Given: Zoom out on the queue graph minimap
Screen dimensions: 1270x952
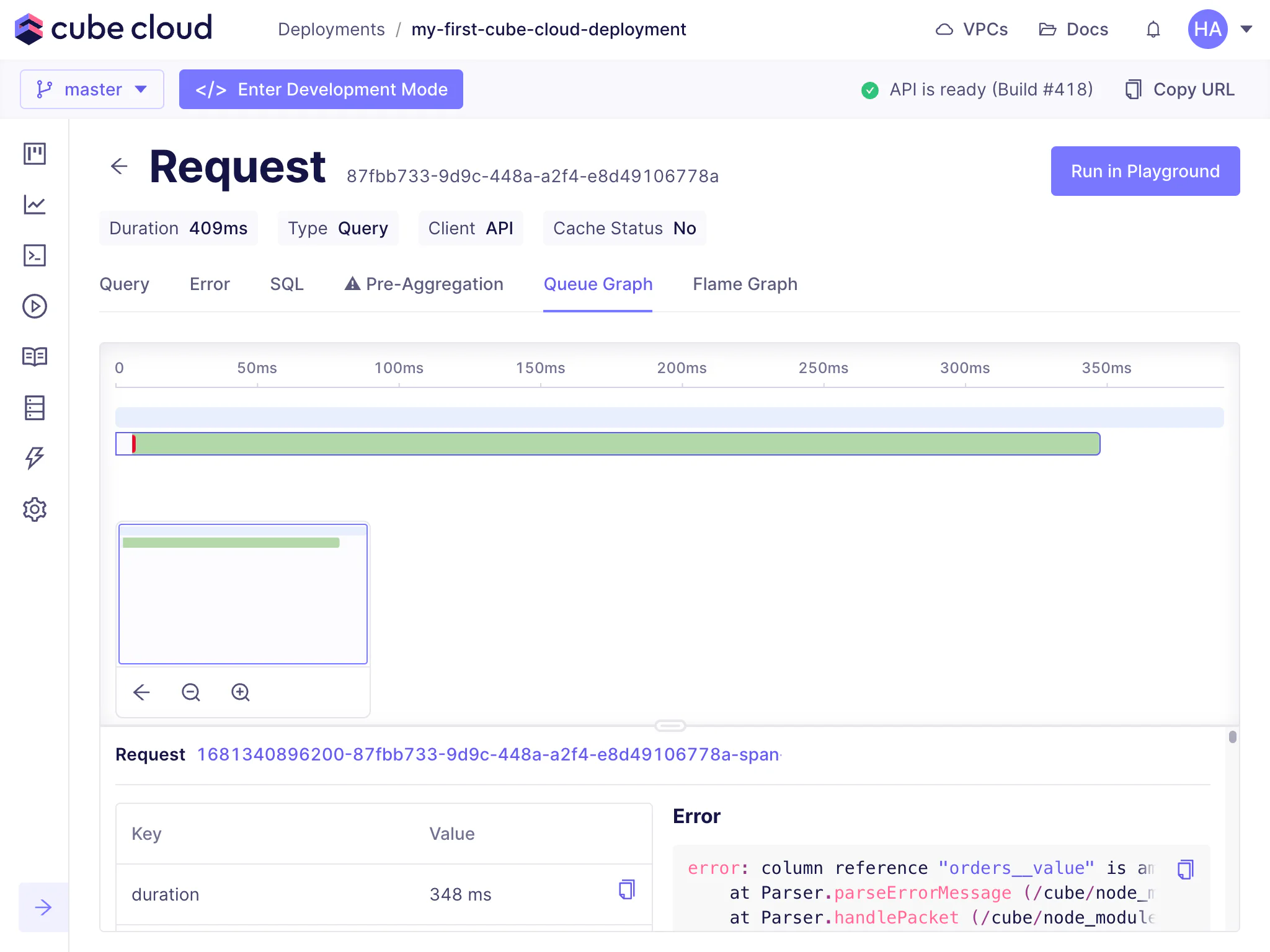Looking at the screenshot, I should click(190, 692).
